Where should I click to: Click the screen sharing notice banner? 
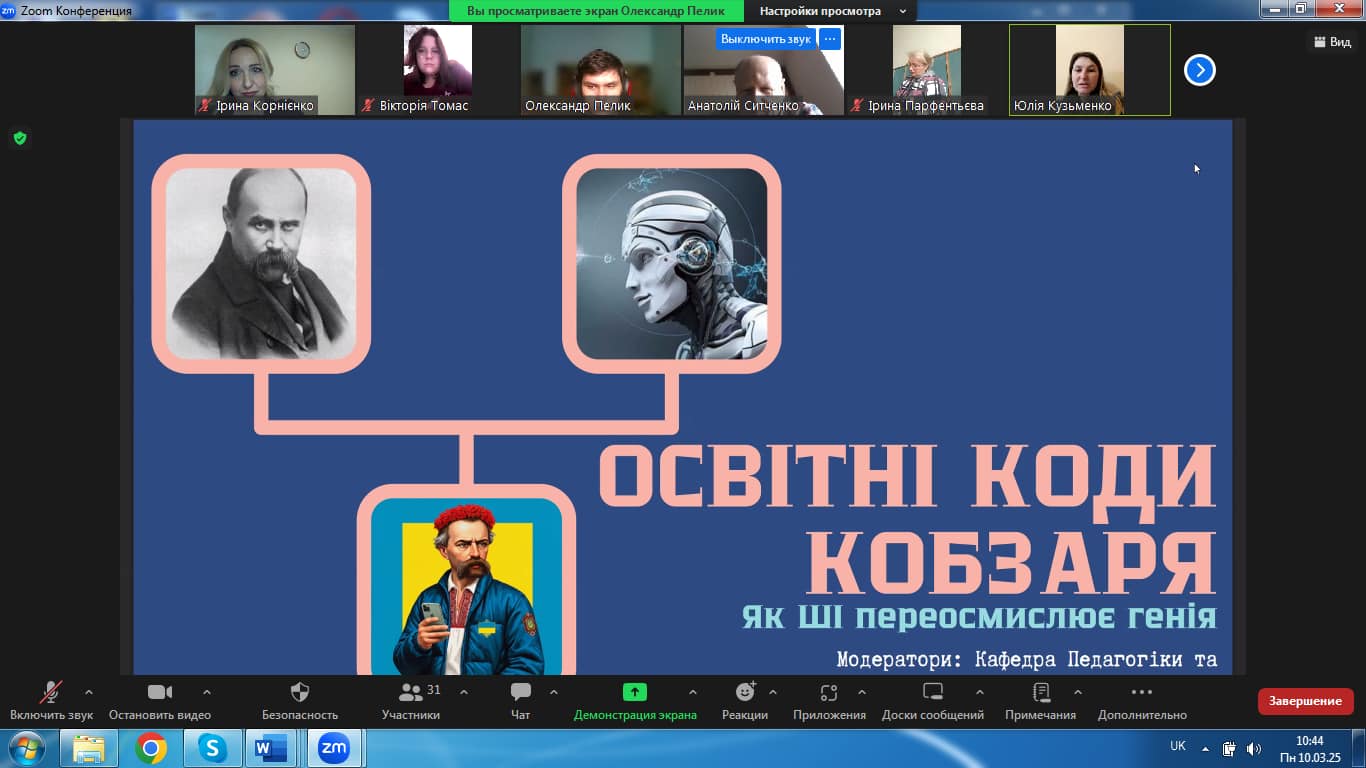pos(597,11)
